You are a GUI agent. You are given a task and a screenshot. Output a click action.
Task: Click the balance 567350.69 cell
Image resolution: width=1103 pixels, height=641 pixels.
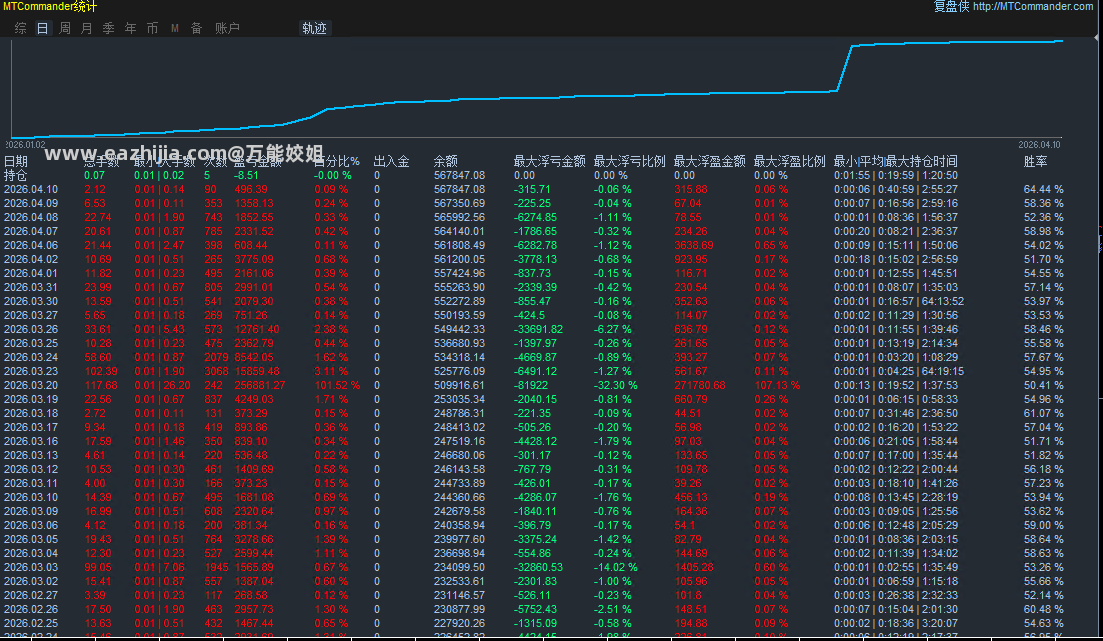459,203
